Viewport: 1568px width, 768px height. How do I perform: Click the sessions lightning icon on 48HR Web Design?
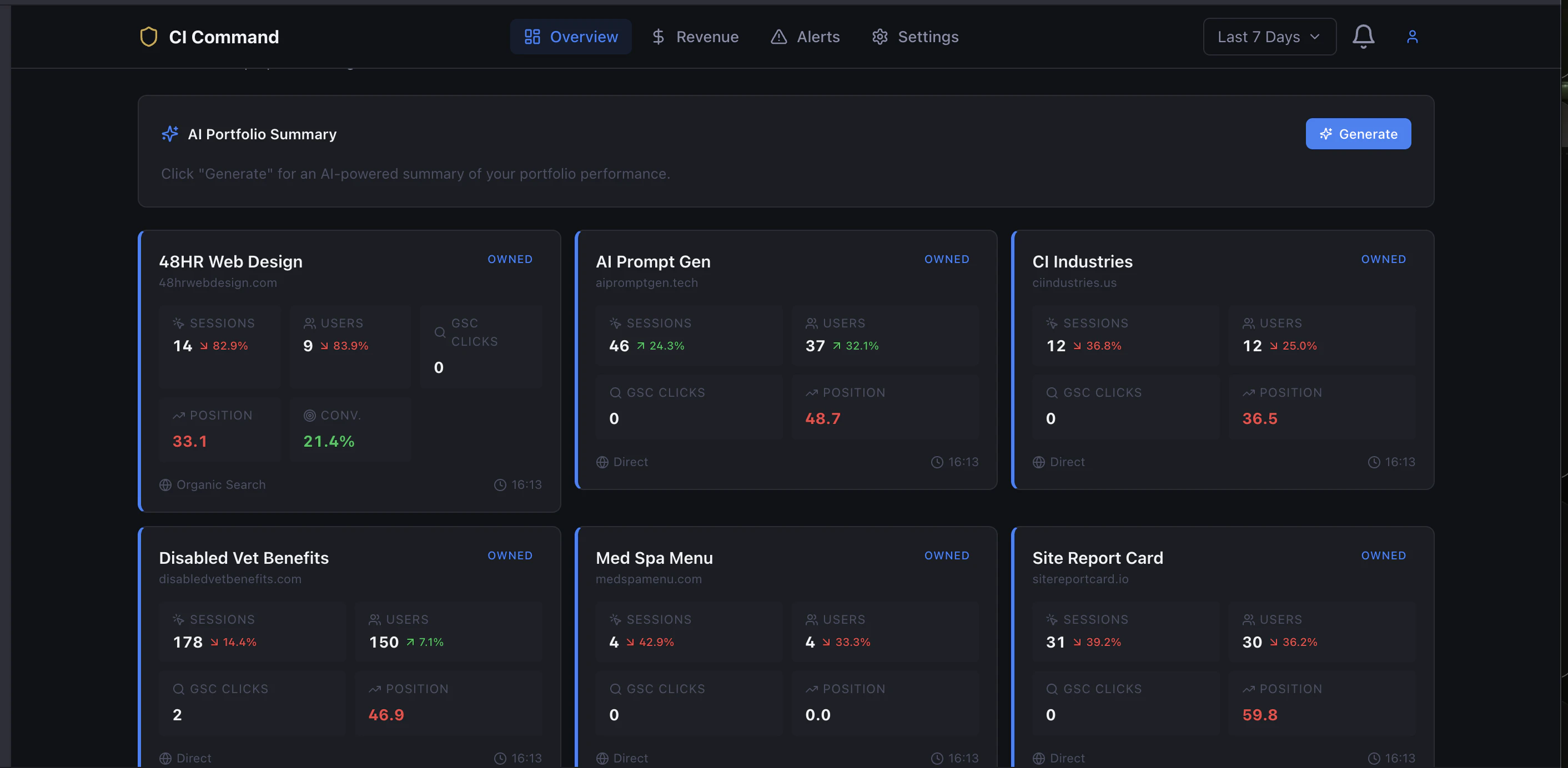(x=178, y=323)
